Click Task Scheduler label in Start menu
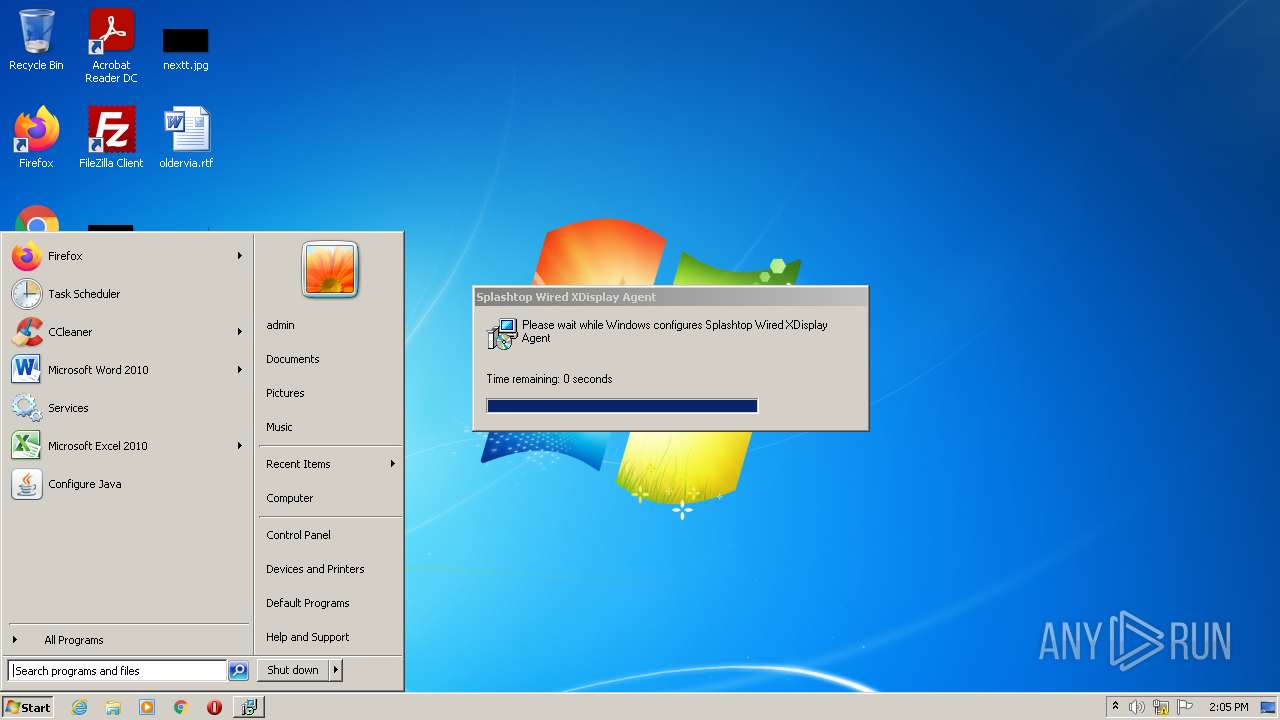Screen dimensions: 1280x720 (x=84, y=294)
